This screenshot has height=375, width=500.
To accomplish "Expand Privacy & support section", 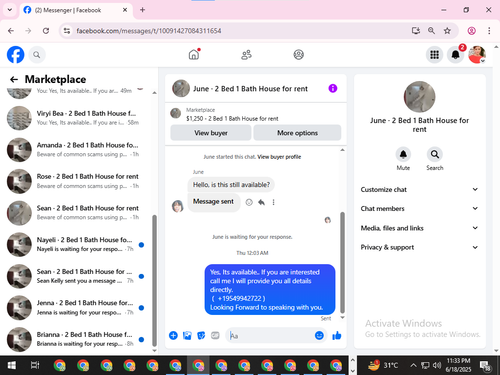I will point(419,247).
